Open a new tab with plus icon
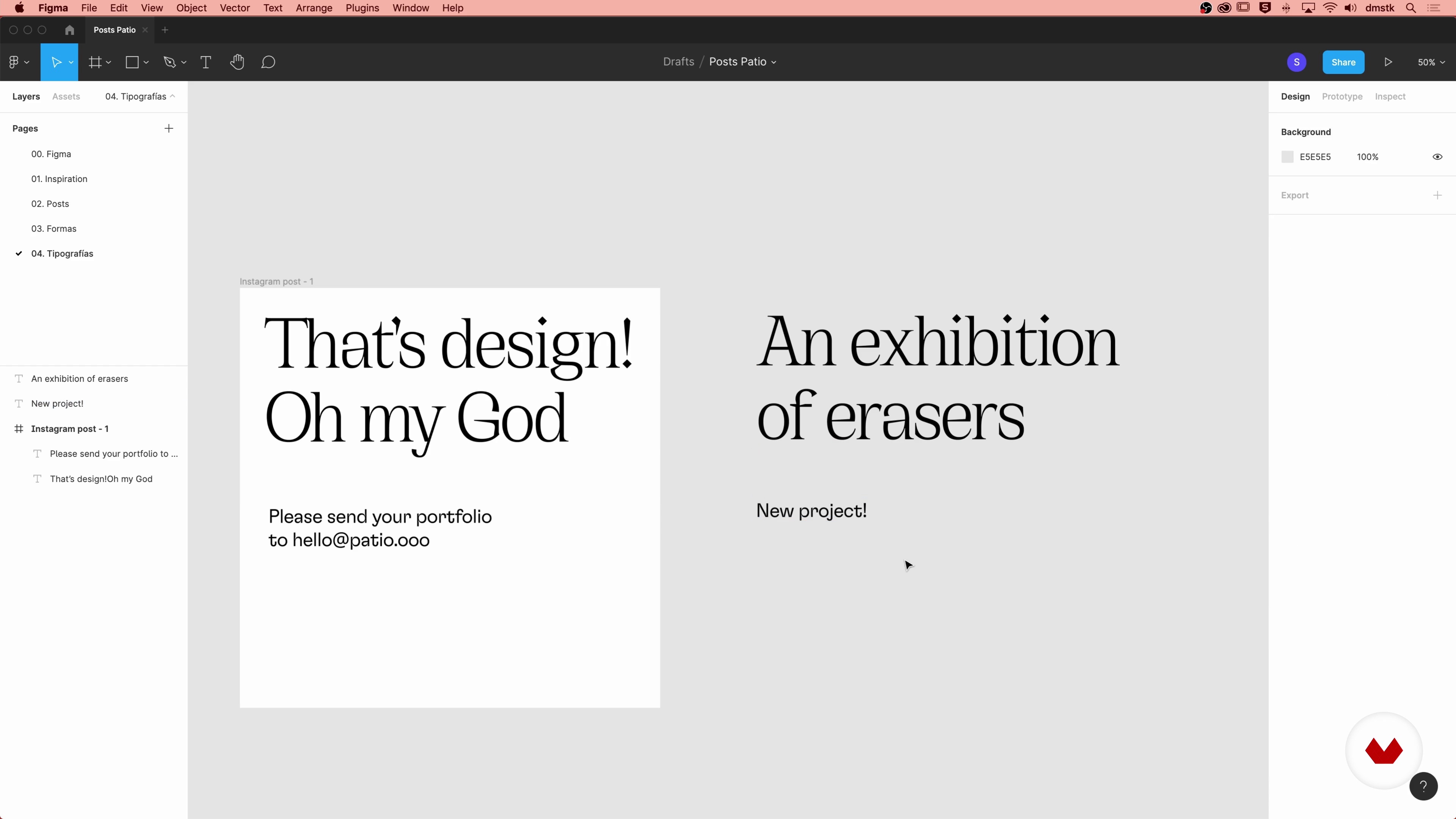The image size is (1456, 819). point(165,30)
